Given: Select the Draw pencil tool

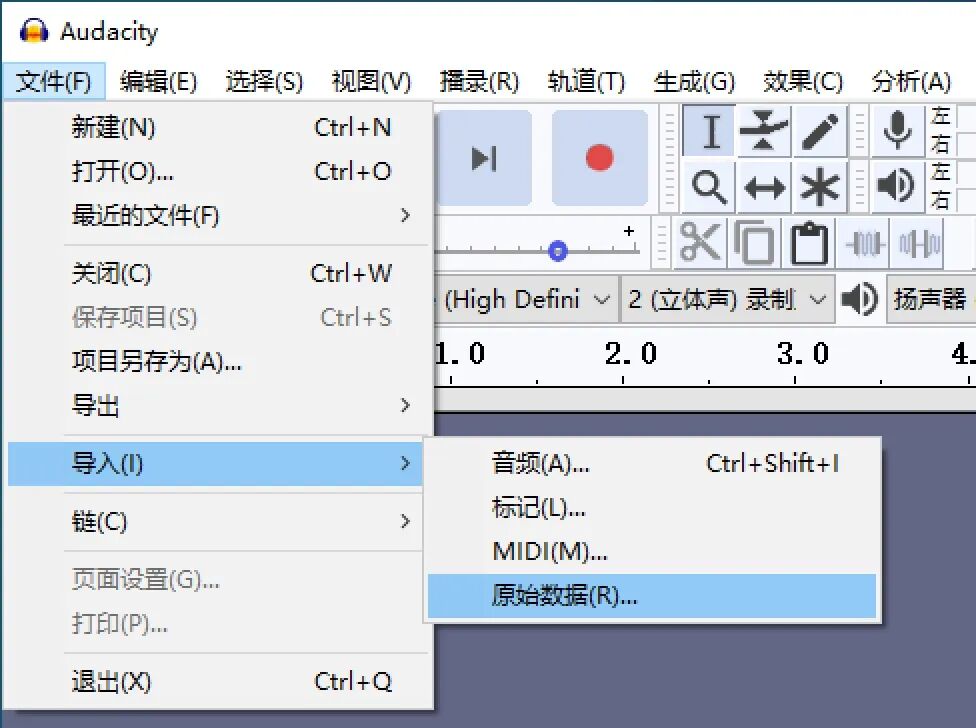Looking at the screenshot, I should (819, 131).
